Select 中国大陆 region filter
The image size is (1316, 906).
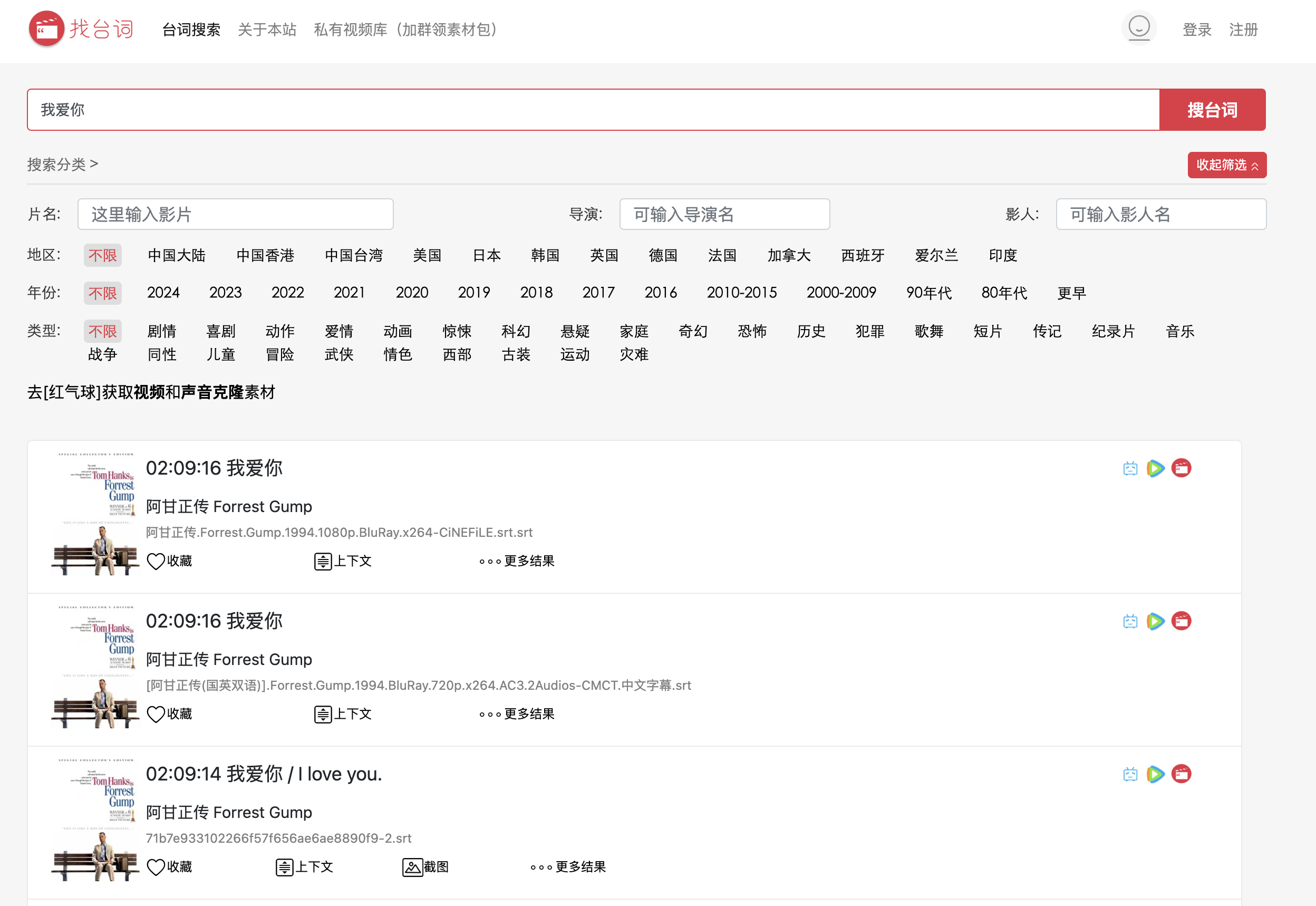[177, 255]
